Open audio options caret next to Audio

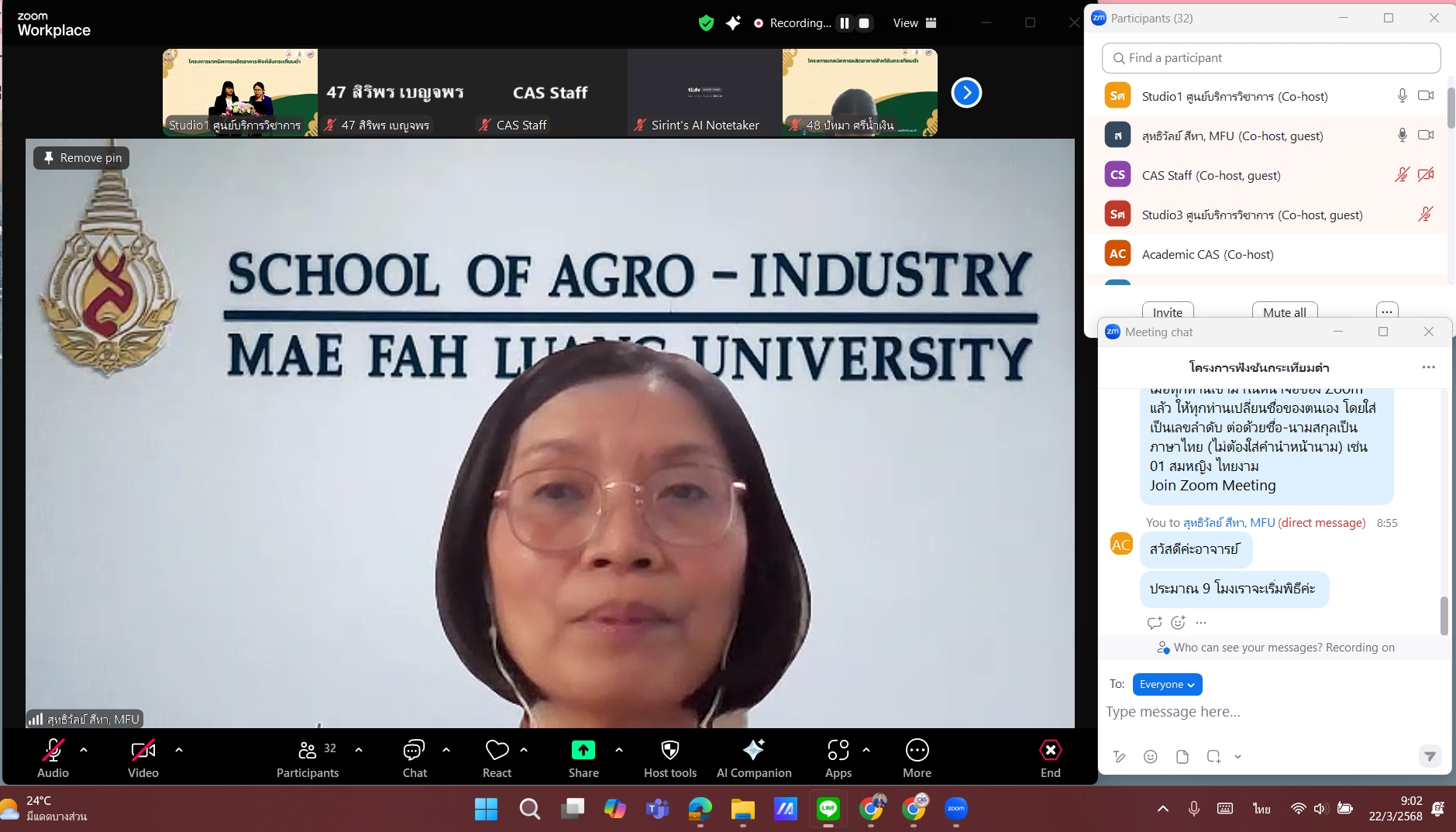click(x=84, y=750)
